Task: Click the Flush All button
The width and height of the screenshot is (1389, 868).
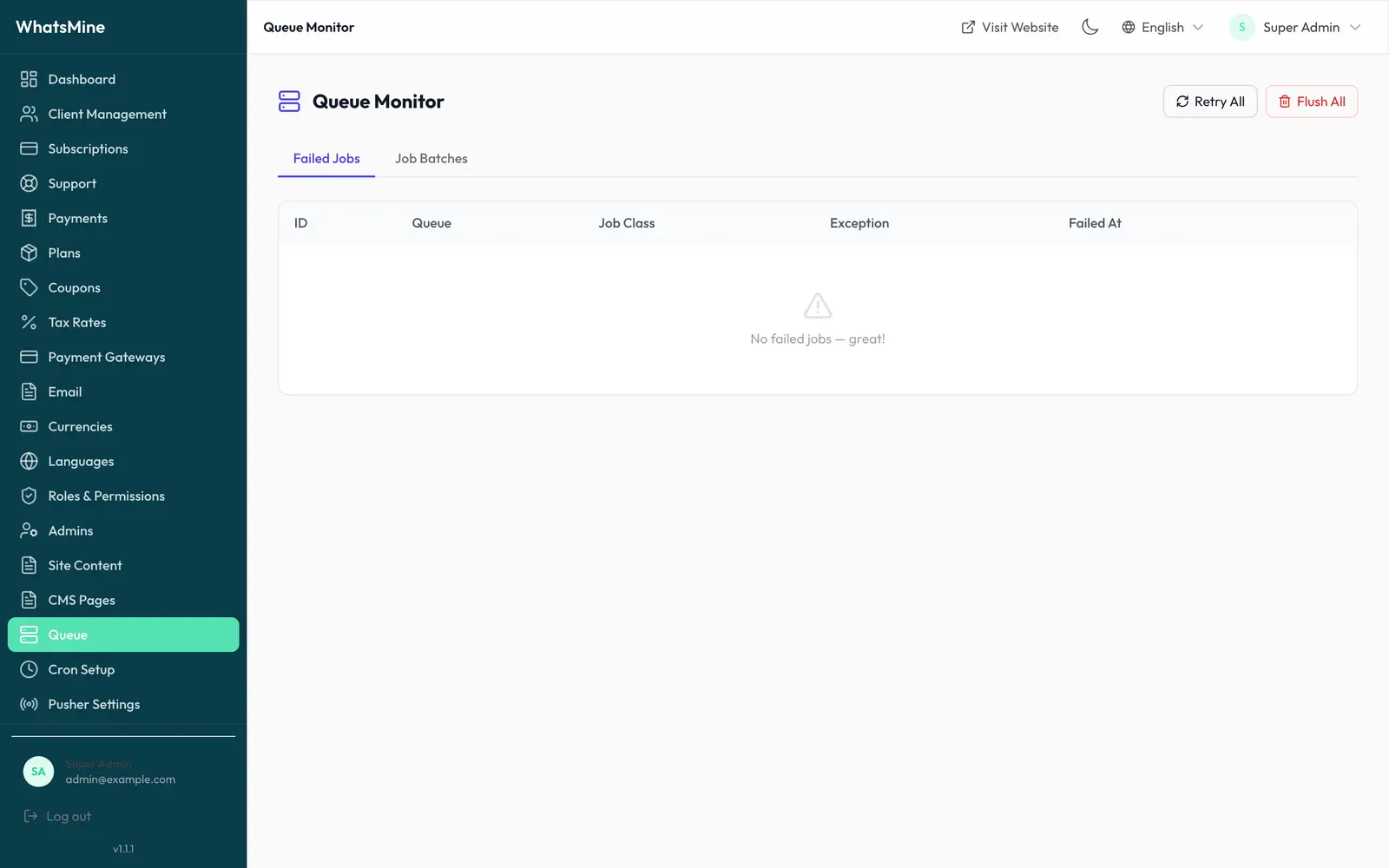Action: coord(1312,102)
